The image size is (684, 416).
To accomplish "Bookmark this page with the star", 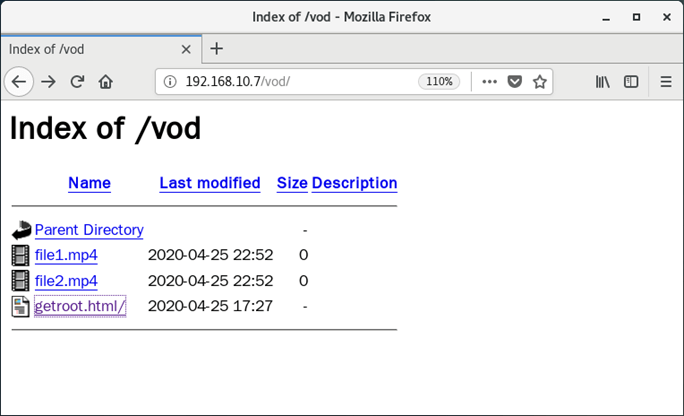I will click(x=540, y=82).
